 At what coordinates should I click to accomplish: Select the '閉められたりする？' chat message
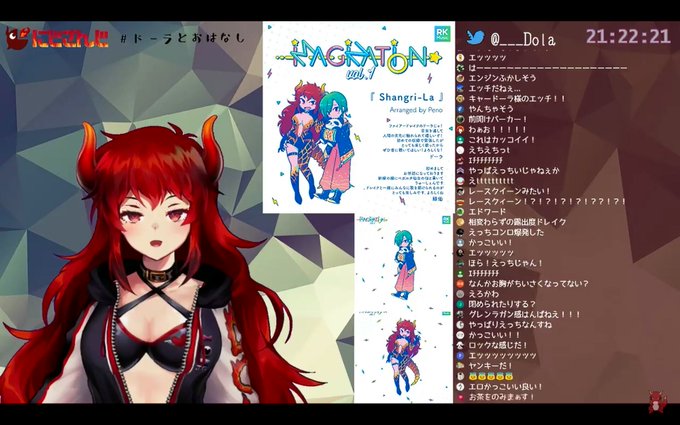point(502,304)
